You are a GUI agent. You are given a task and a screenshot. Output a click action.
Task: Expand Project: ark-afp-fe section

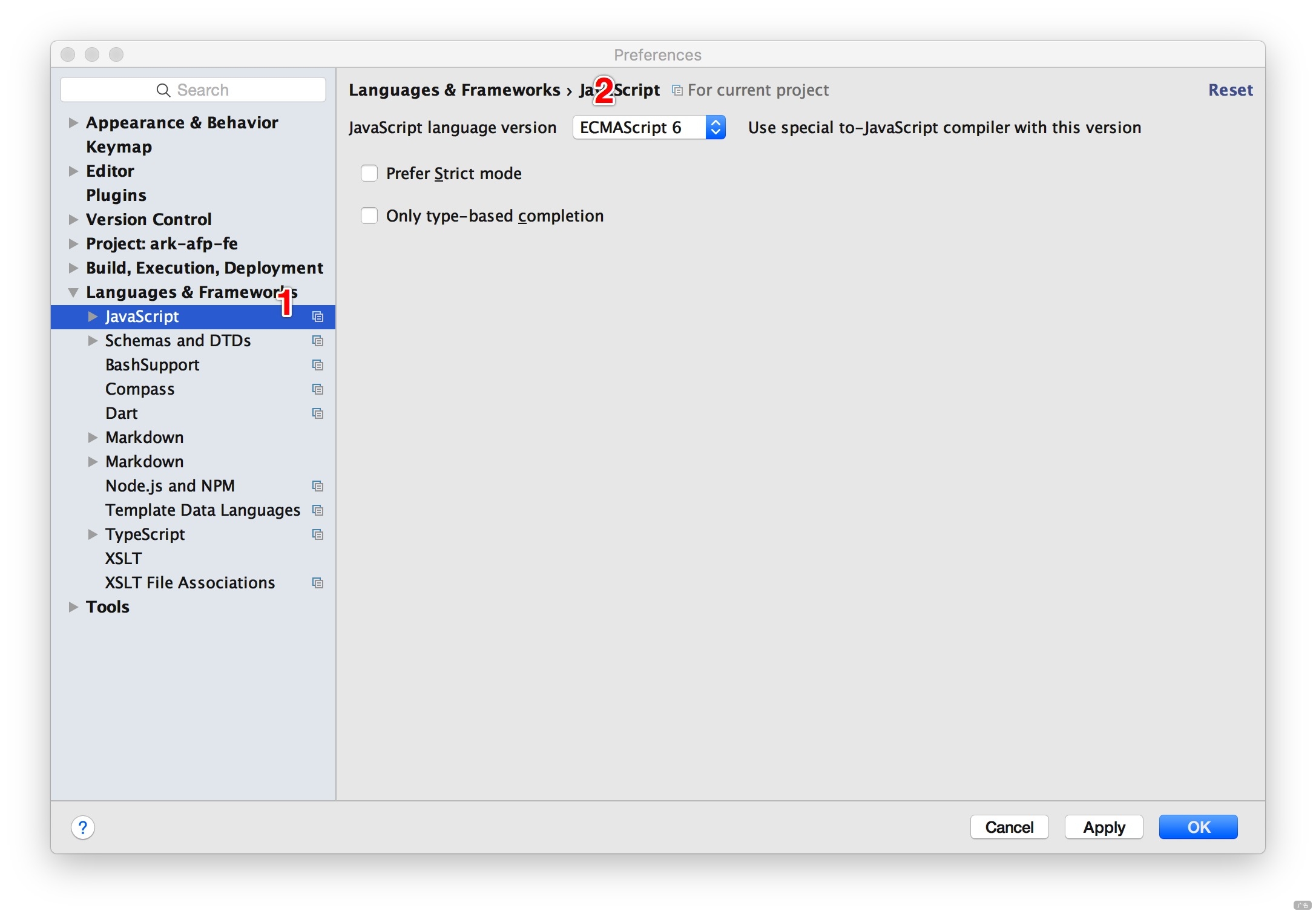pos(73,244)
